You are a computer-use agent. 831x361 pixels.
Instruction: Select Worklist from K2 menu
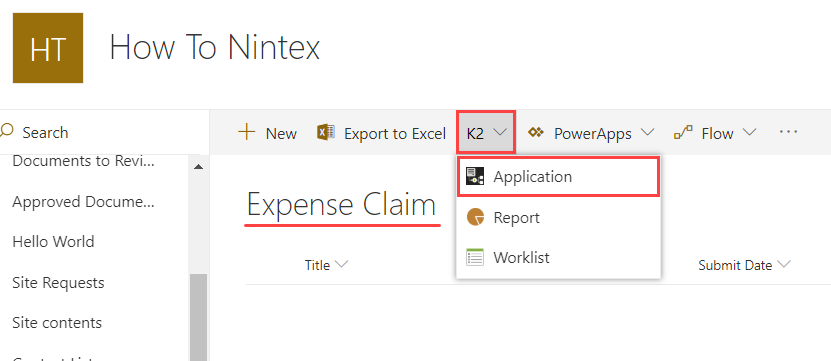tap(559, 258)
